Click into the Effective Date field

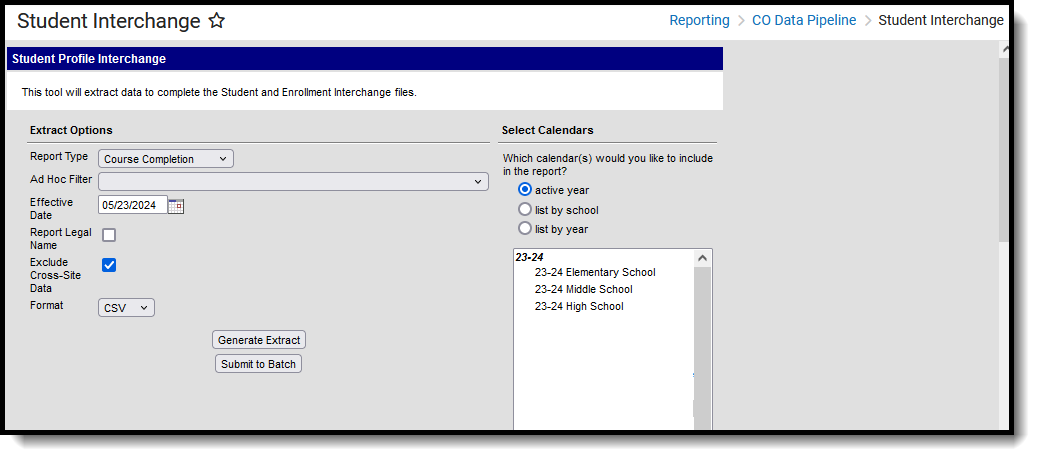click(133, 205)
